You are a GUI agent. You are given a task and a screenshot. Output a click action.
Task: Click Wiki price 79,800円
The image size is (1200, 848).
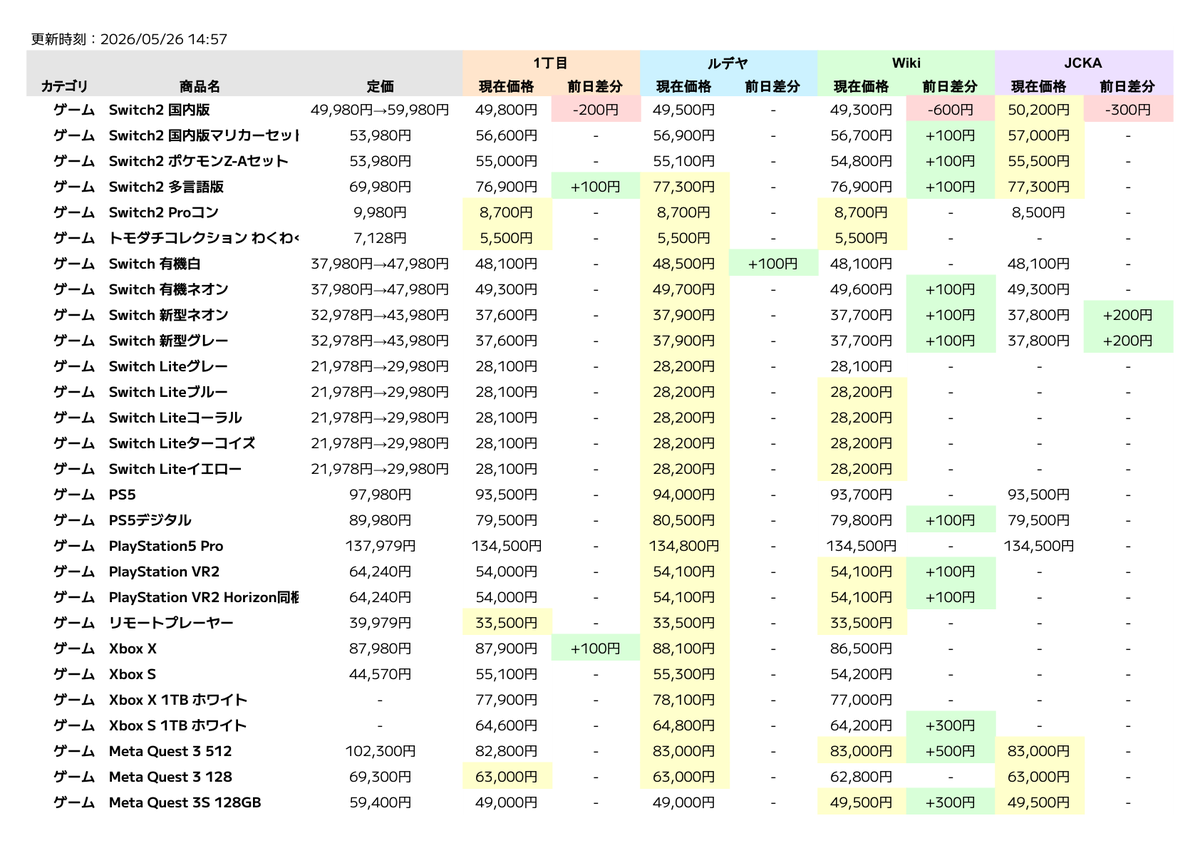(x=861, y=520)
